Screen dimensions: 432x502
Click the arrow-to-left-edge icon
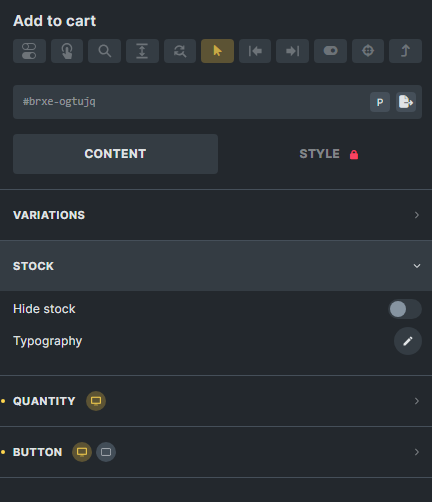click(255, 51)
